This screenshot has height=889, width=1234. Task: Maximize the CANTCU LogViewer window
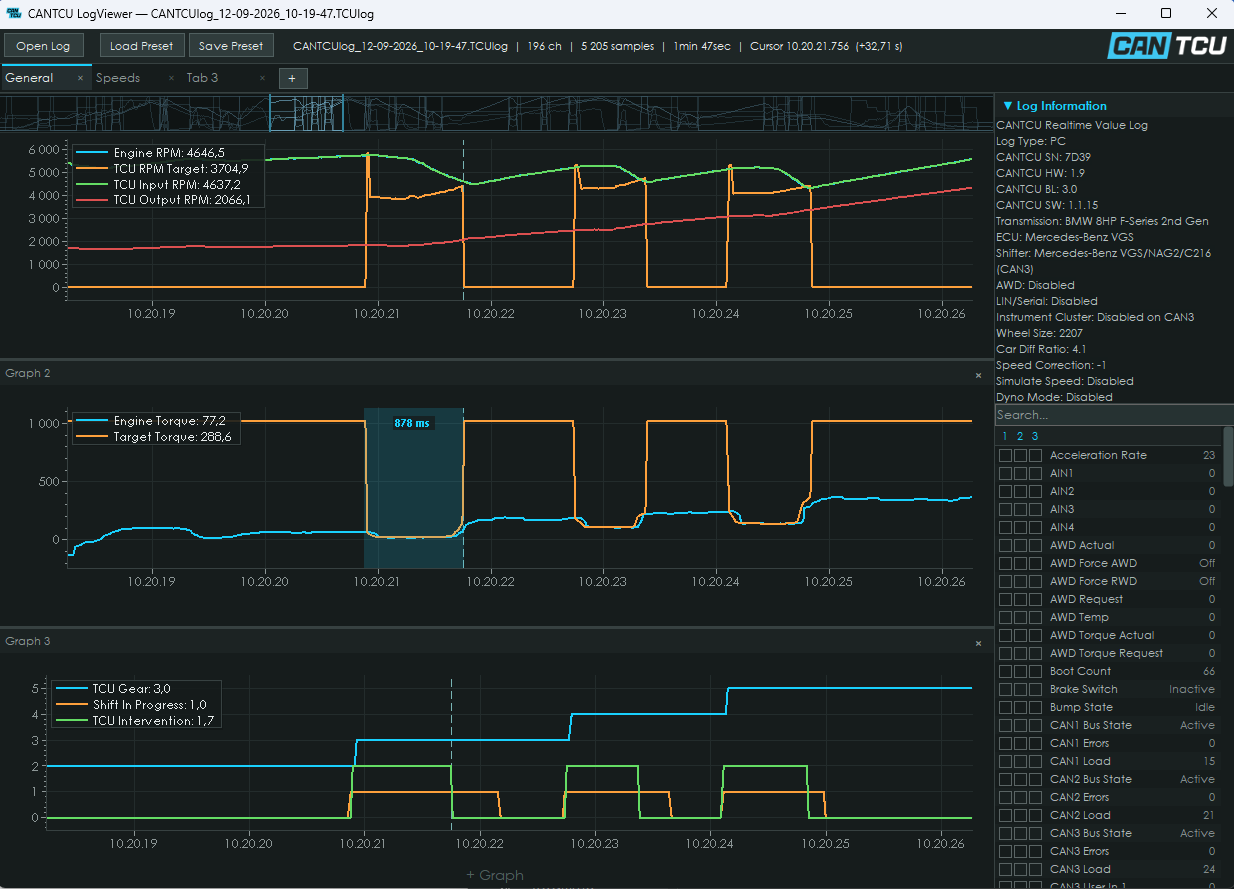click(x=1166, y=14)
